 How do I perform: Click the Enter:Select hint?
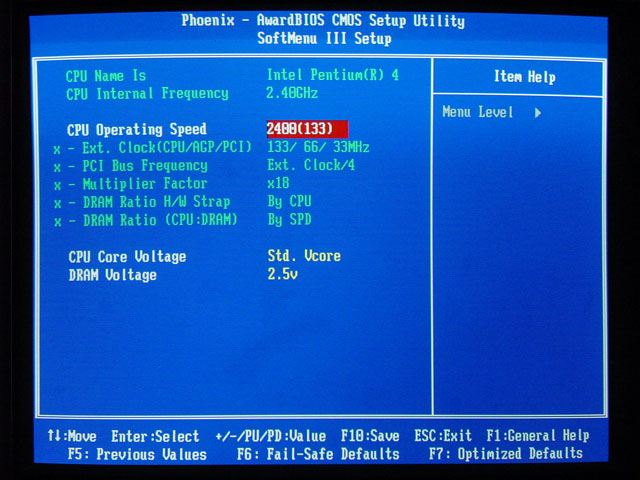[x=156, y=436]
